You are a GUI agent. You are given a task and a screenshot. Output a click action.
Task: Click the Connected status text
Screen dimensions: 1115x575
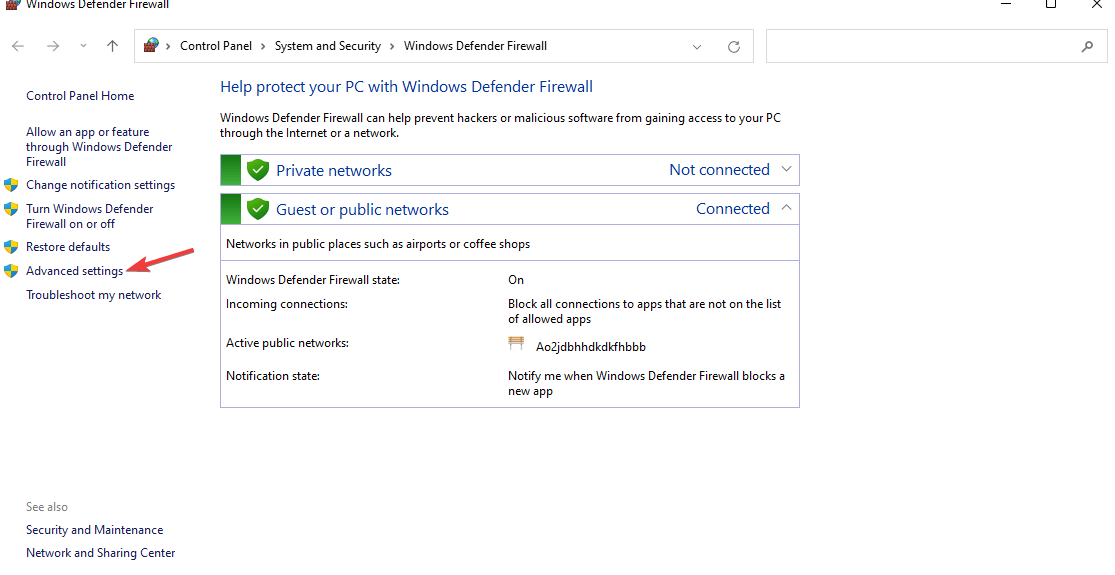pyautogui.click(x=732, y=209)
